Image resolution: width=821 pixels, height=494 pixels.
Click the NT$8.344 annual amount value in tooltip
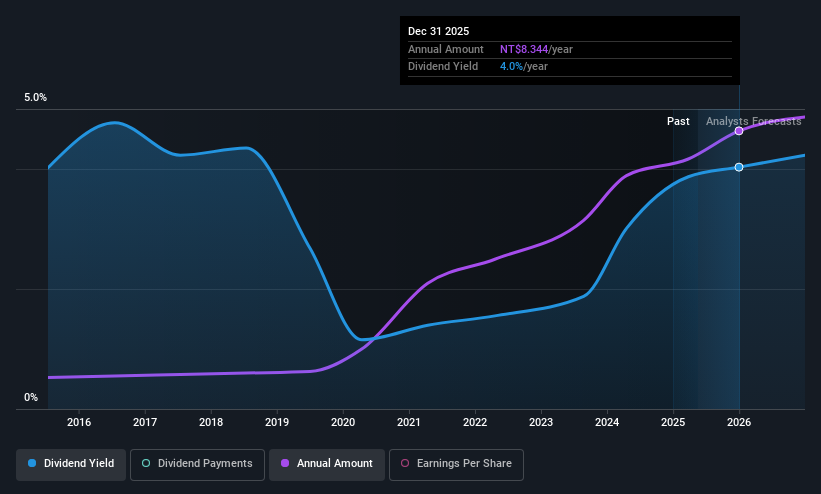[526, 49]
